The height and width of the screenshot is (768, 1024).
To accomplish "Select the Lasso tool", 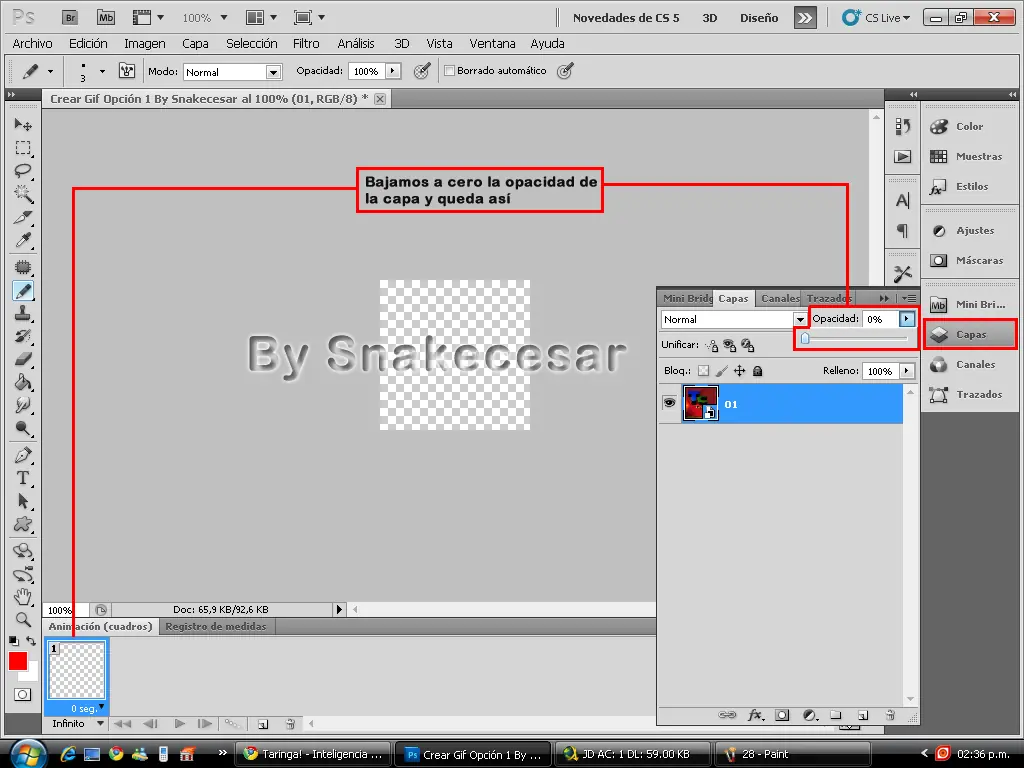I will [x=23, y=171].
